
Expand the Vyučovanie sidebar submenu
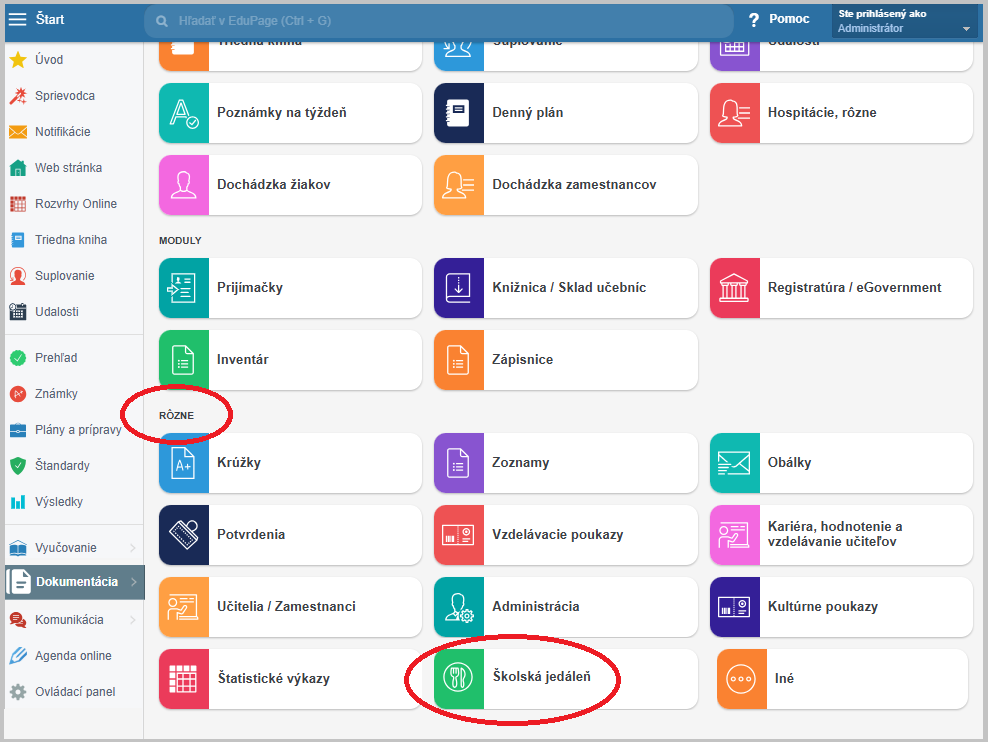pos(133,548)
